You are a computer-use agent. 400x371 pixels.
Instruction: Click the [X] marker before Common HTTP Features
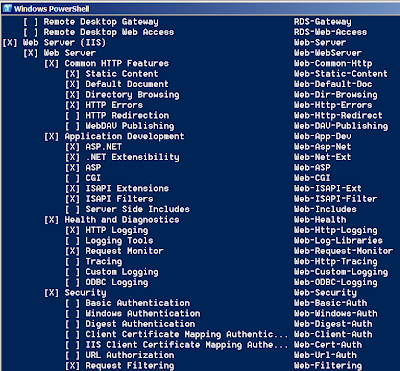pyautogui.click(x=51, y=64)
